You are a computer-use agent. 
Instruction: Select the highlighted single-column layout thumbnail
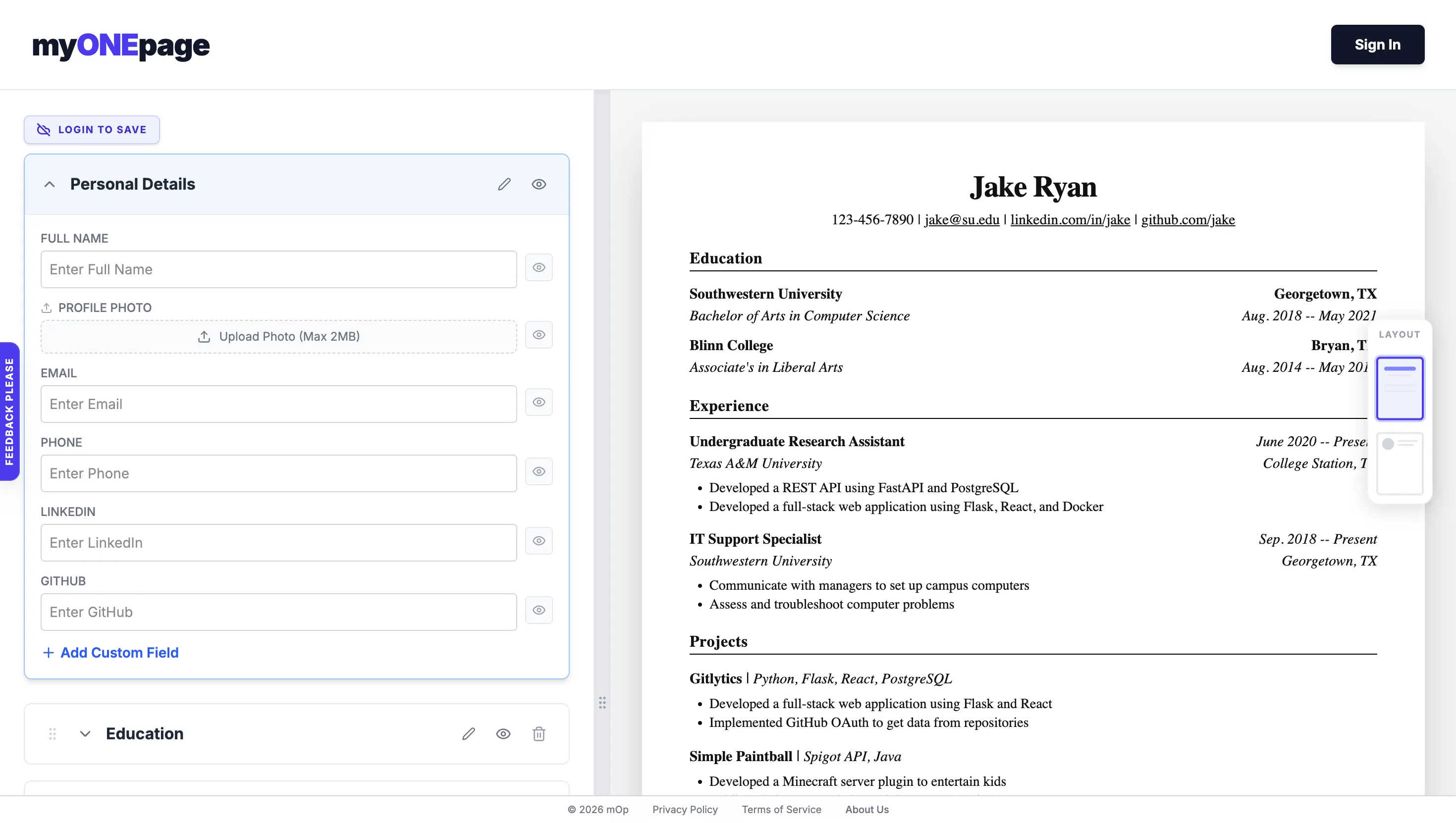[1400, 388]
